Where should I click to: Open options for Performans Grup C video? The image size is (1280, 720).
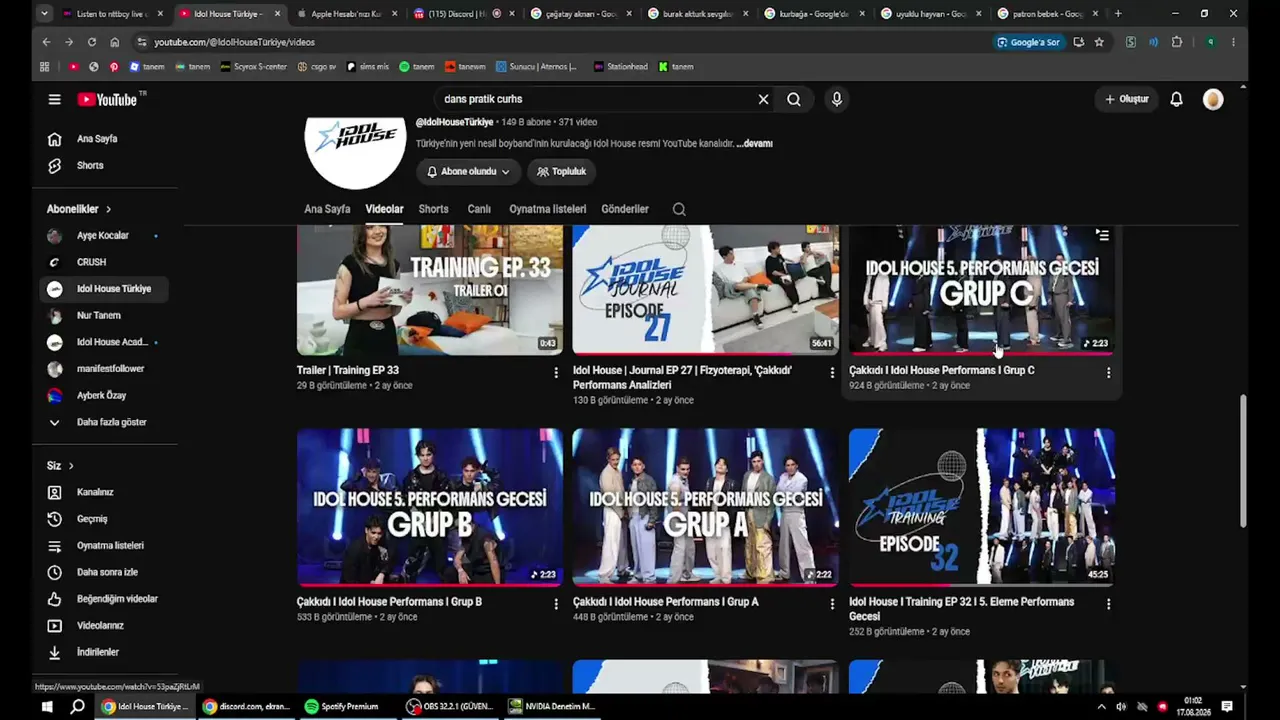click(1108, 372)
